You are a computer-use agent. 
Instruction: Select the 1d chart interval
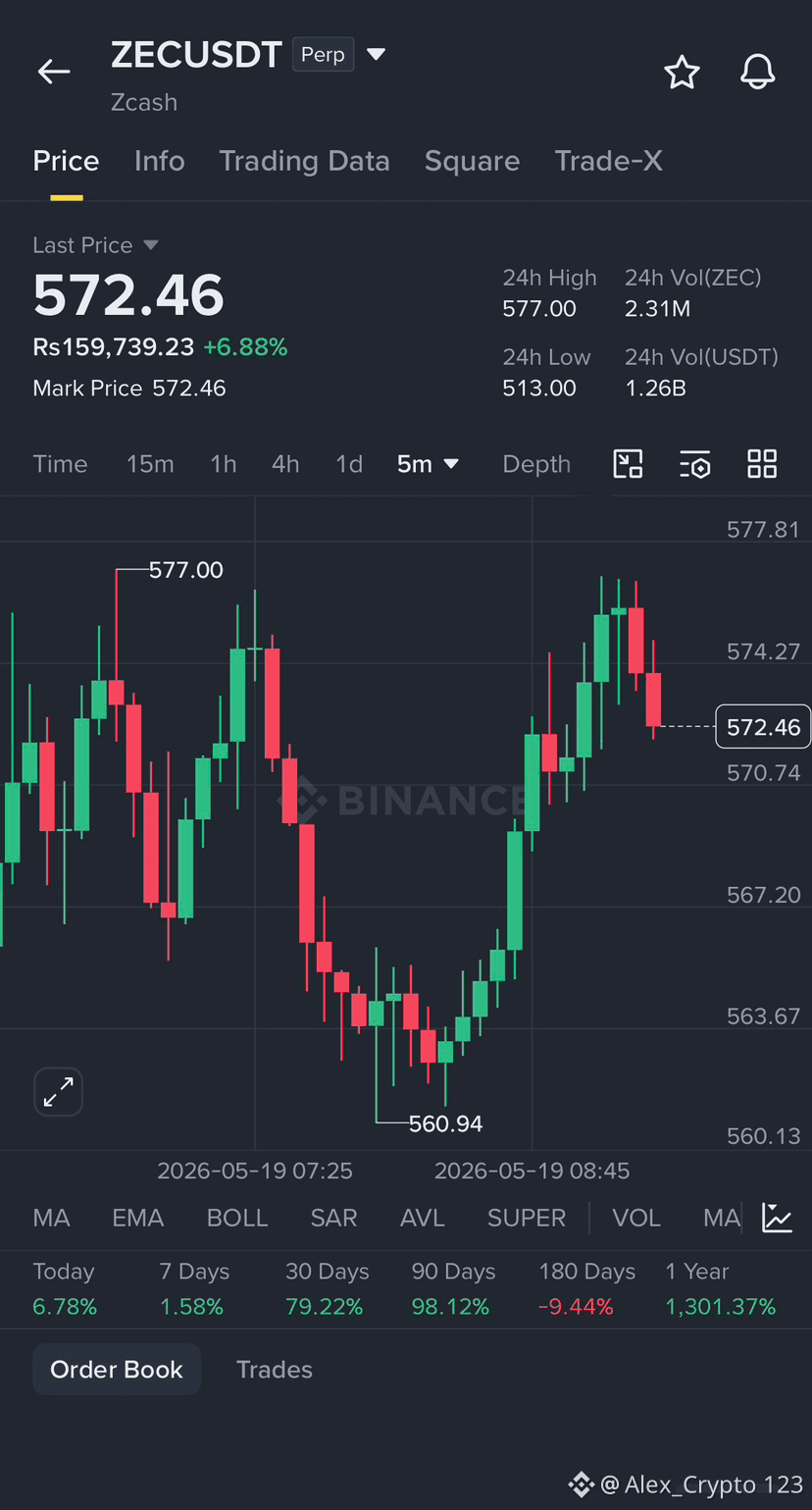point(349,464)
